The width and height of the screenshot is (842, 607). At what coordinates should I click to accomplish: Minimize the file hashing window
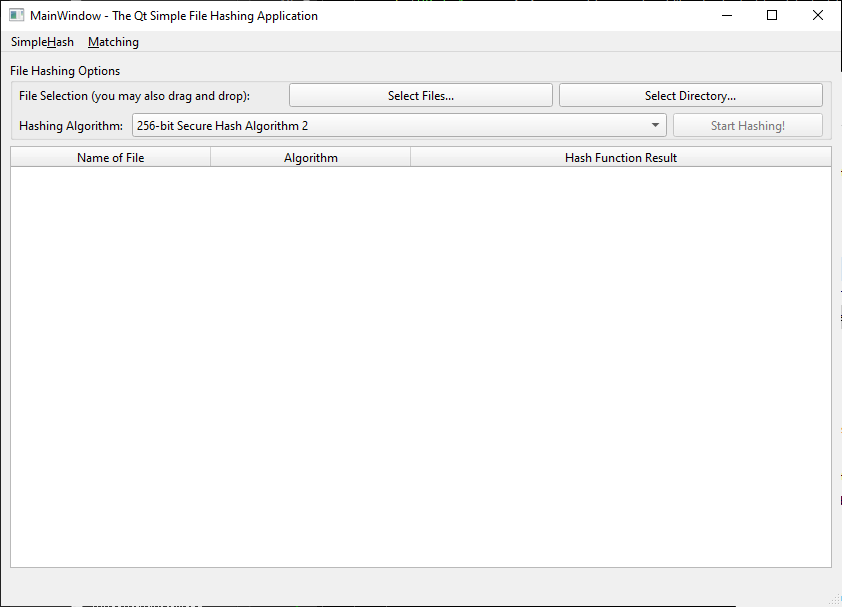[725, 16]
